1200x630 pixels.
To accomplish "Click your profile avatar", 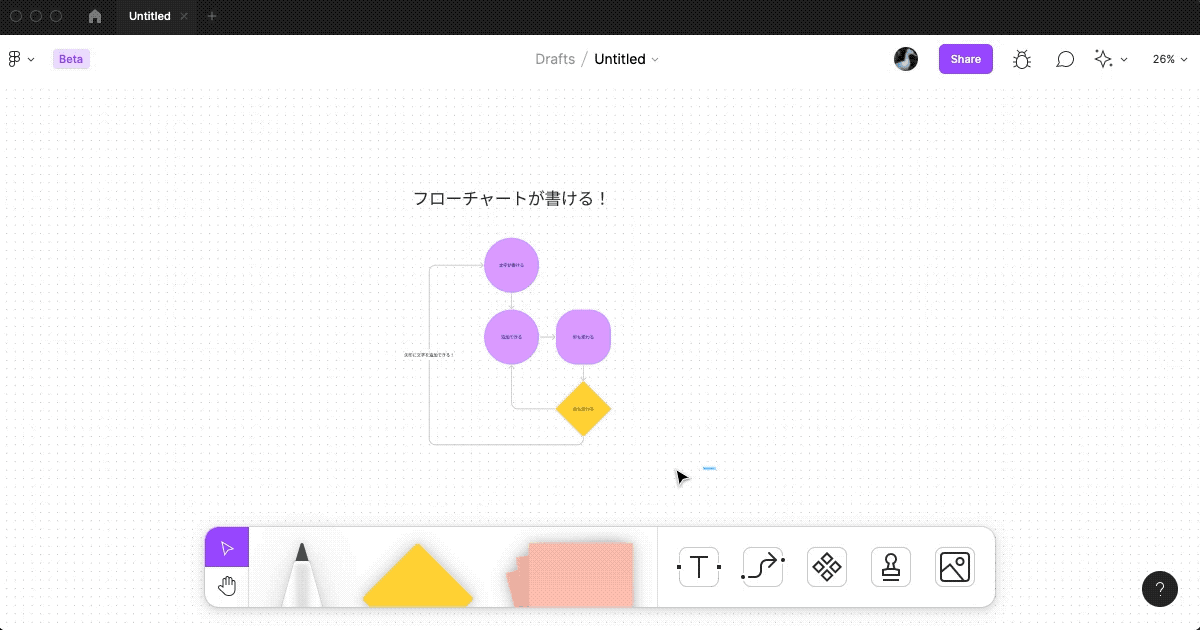I will (906, 59).
